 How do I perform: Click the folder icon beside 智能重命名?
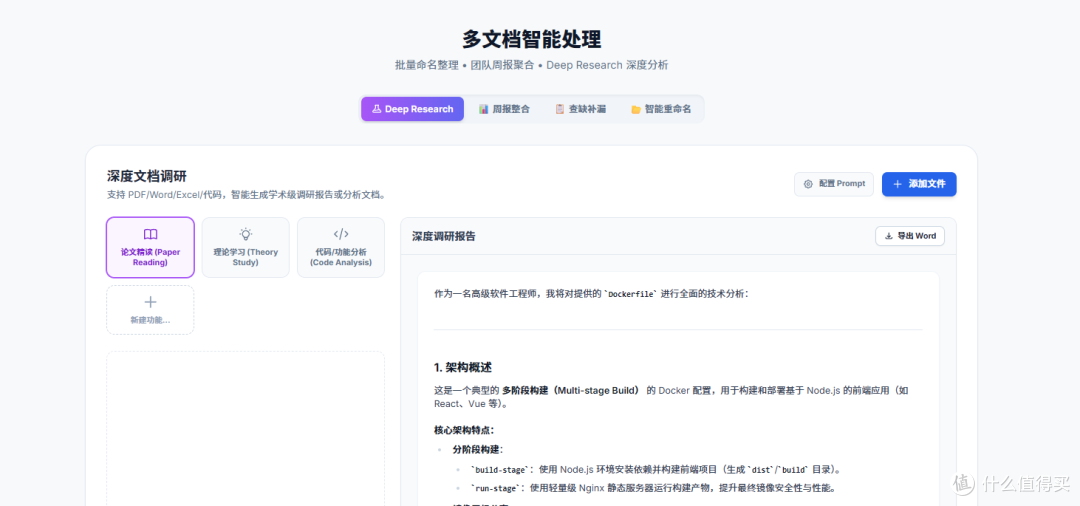(636, 109)
